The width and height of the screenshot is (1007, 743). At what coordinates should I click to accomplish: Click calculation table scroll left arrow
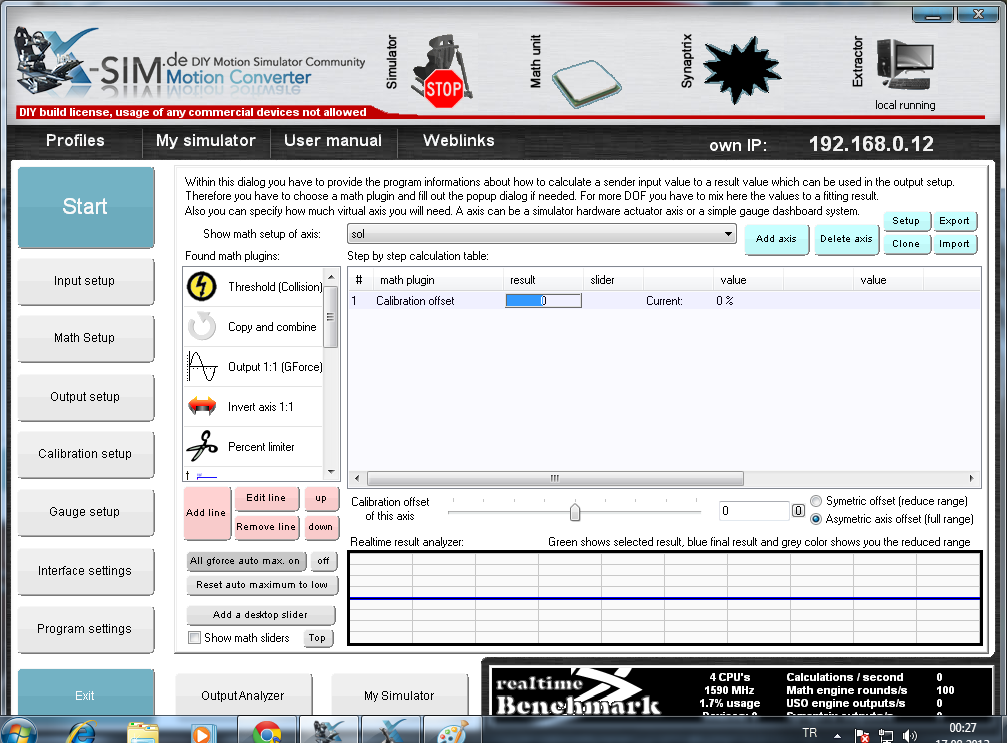[x=357, y=478]
